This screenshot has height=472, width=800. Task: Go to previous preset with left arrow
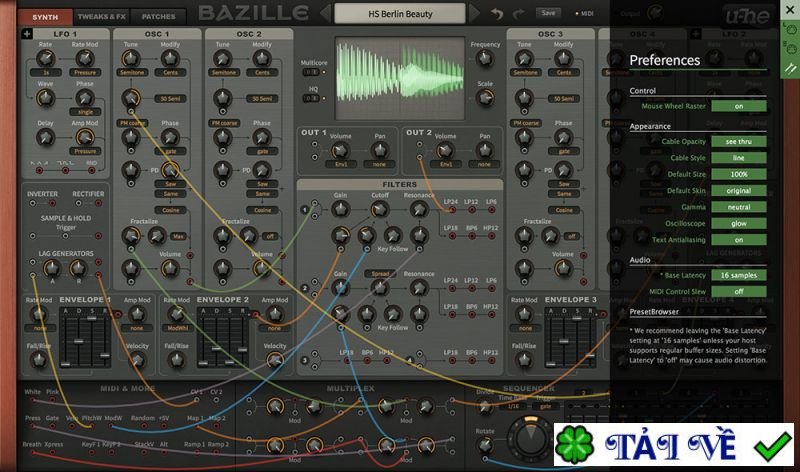pyautogui.click(x=326, y=14)
